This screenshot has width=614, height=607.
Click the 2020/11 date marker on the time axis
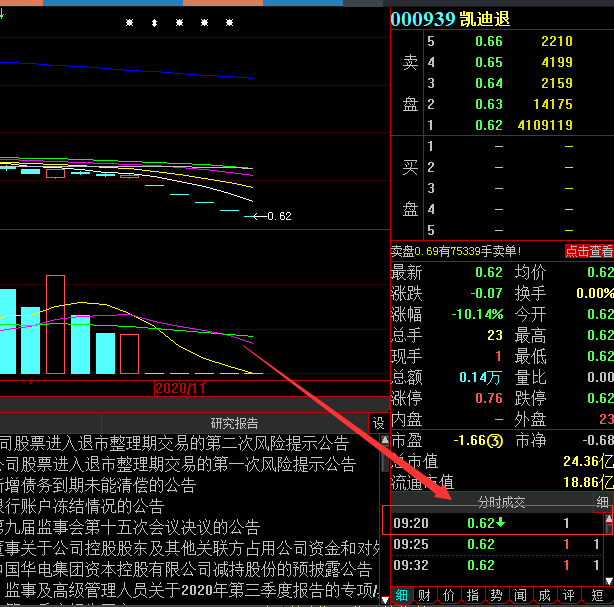[x=180, y=387]
